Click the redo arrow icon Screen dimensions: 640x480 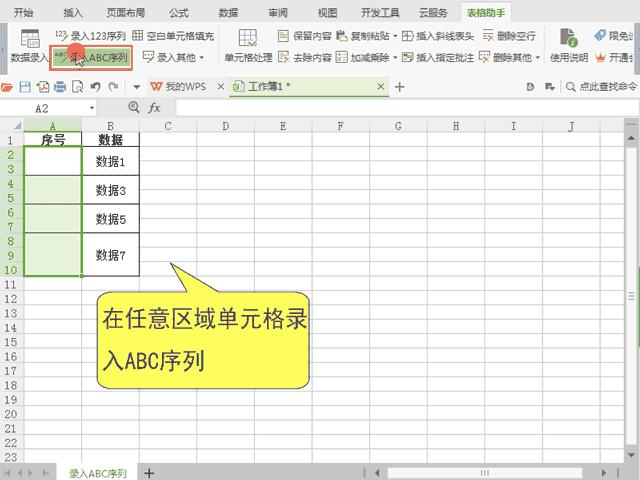(113, 87)
